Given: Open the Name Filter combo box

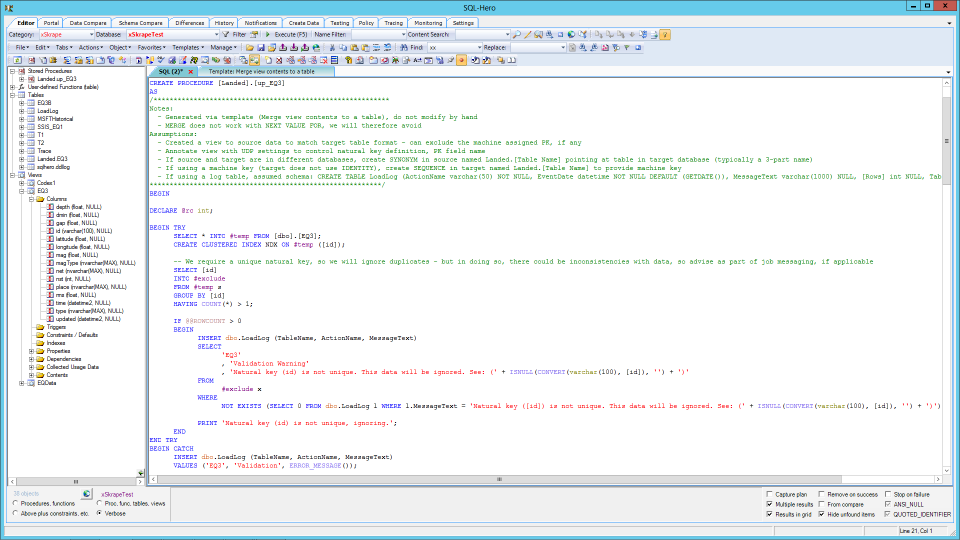Looking at the screenshot, I should pyautogui.click(x=378, y=34).
